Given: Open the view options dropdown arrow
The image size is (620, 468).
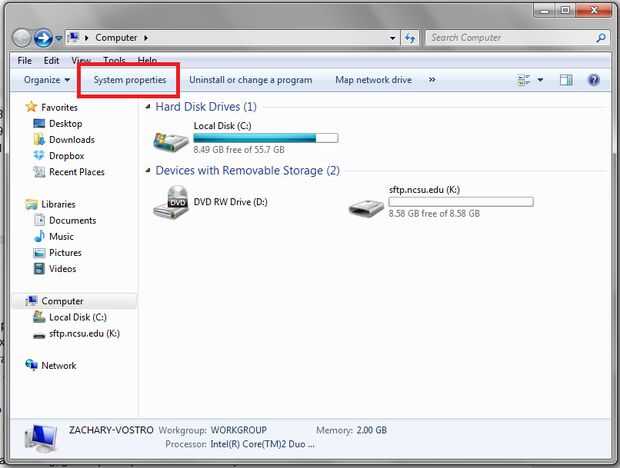Looking at the screenshot, I should (x=540, y=80).
